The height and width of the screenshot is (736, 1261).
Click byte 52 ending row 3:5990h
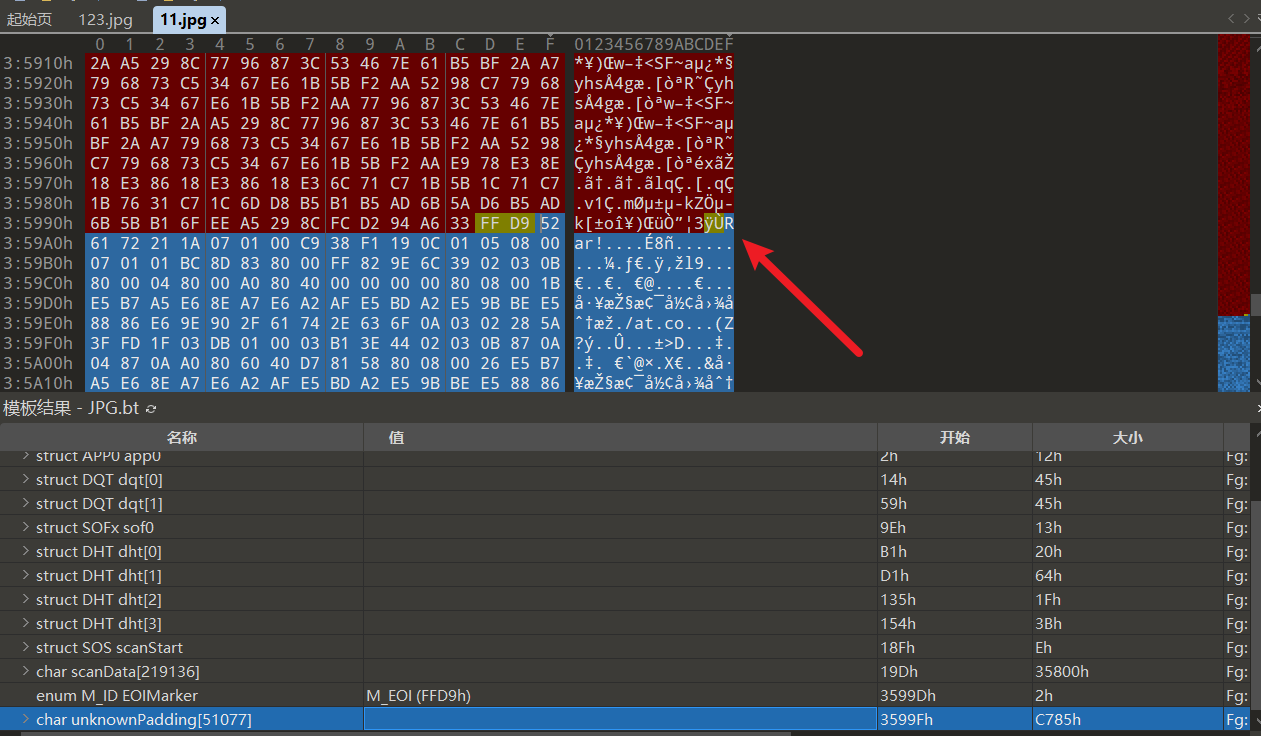[550, 223]
